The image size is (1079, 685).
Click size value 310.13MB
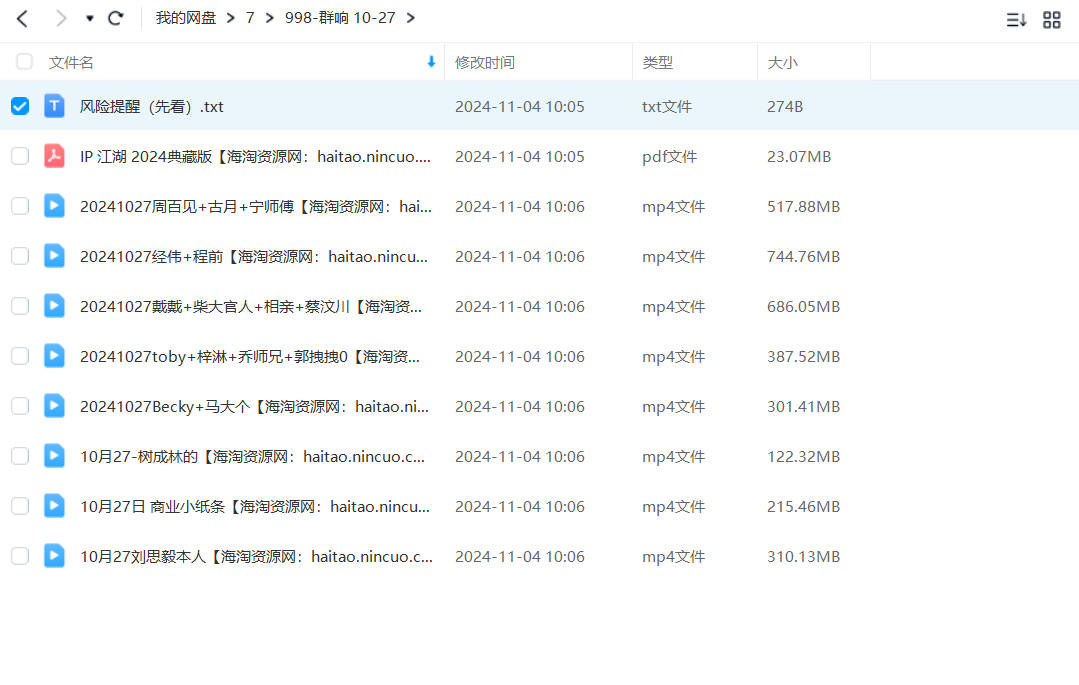pyautogui.click(x=804, y=556)
